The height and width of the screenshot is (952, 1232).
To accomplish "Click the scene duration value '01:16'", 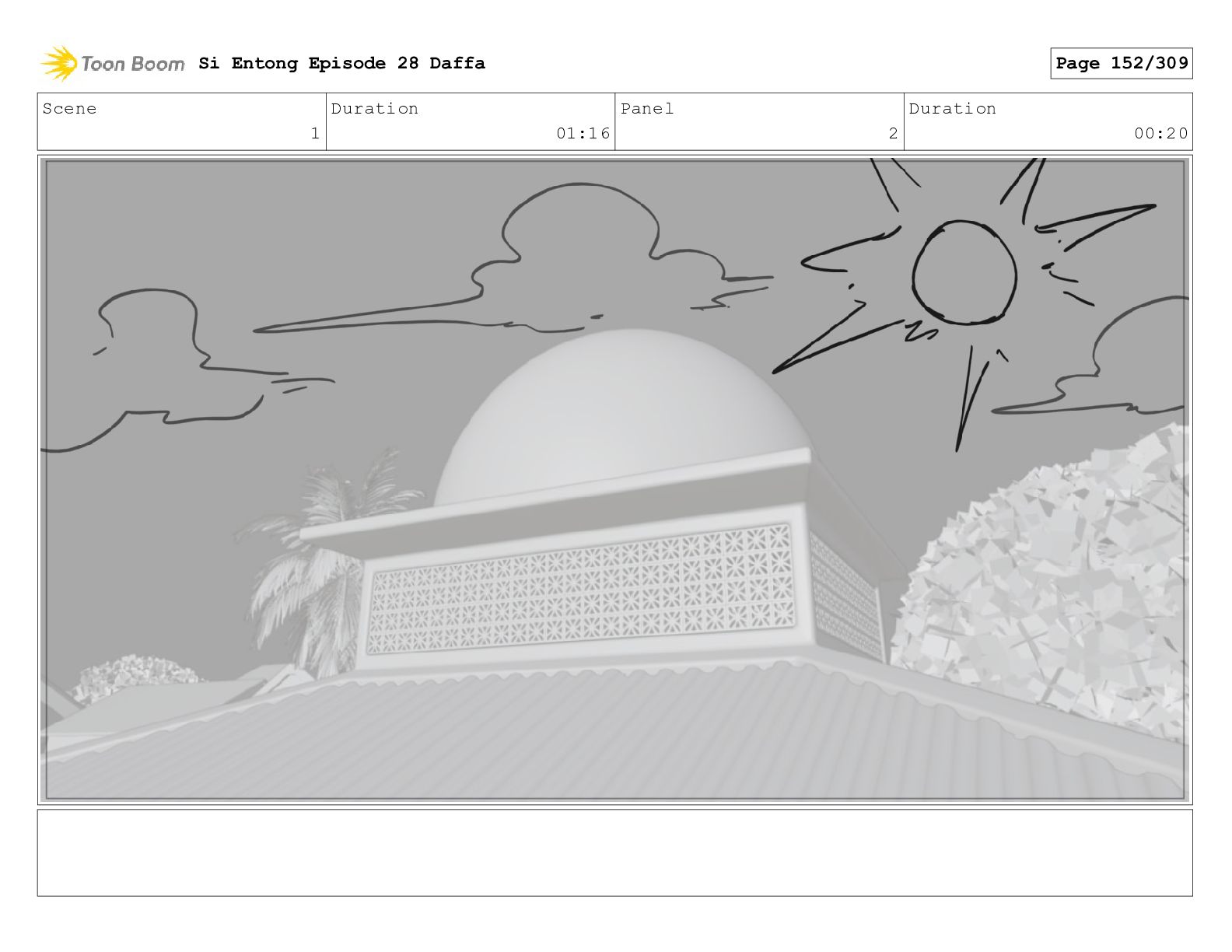I will [583, 134].
